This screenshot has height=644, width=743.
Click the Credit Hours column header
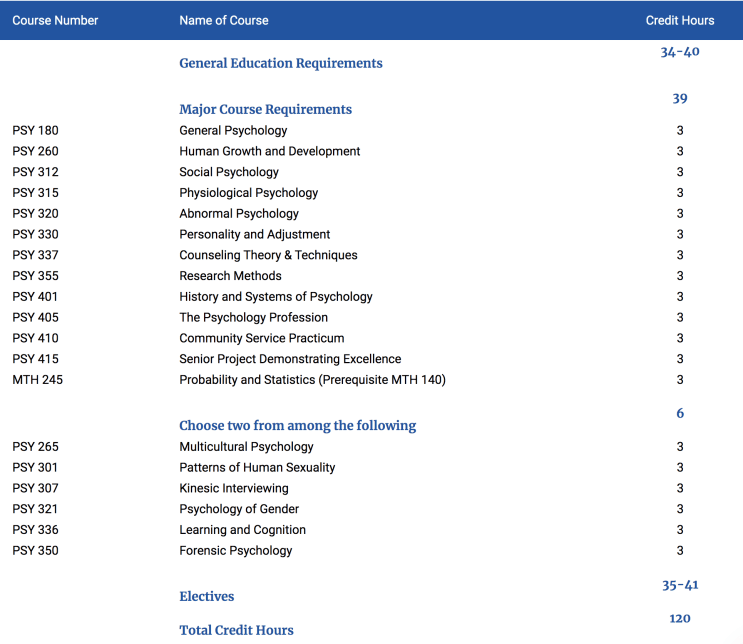point(680,20)
